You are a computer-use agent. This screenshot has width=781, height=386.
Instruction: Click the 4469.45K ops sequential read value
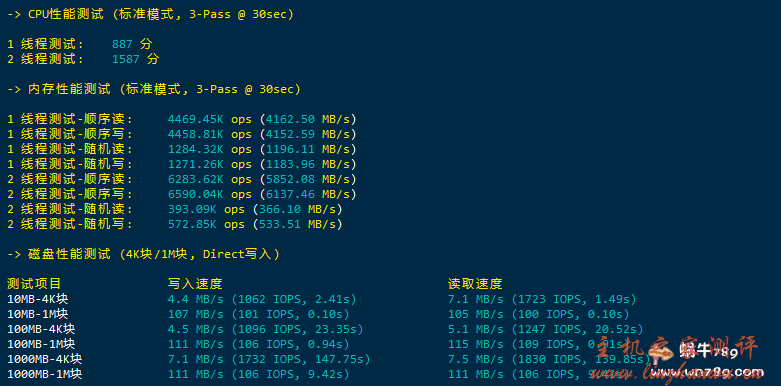[210, 120]
